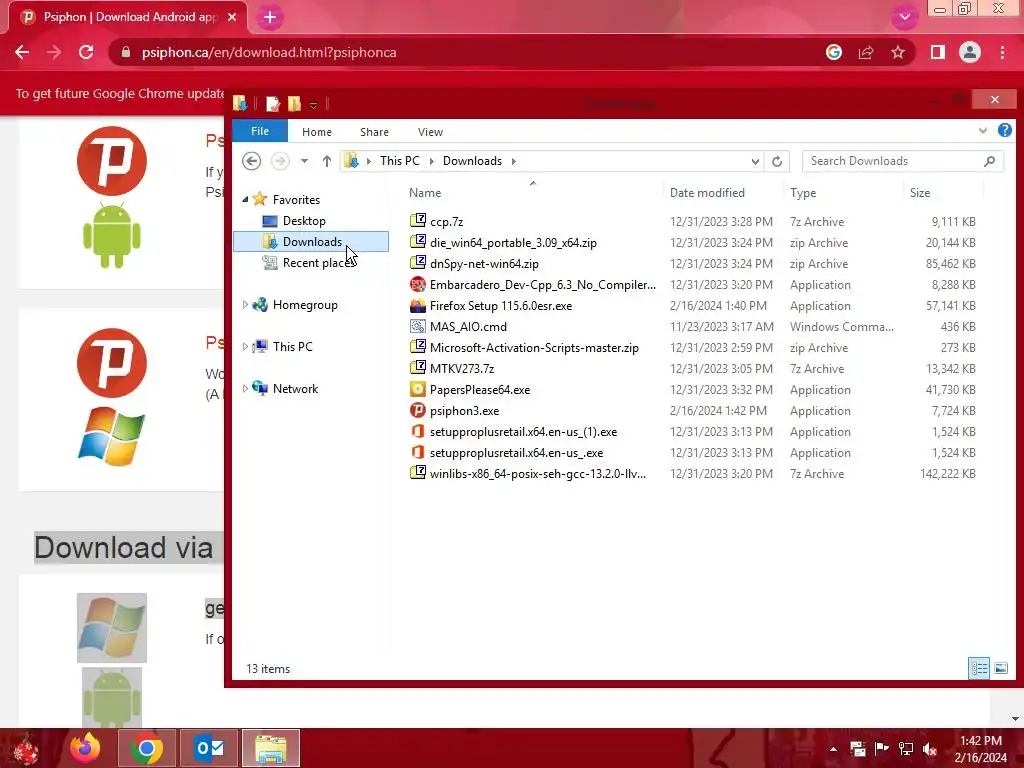Expand the This PC tree node
The width and height of the screenshot is (1024, 768).
pos(246,346)
